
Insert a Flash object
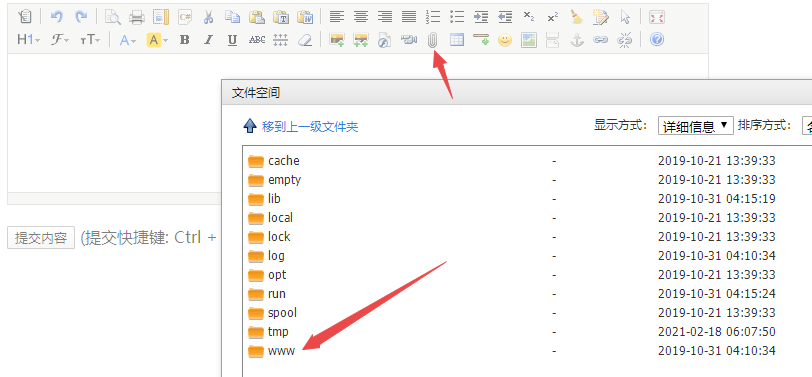point(385,40)
